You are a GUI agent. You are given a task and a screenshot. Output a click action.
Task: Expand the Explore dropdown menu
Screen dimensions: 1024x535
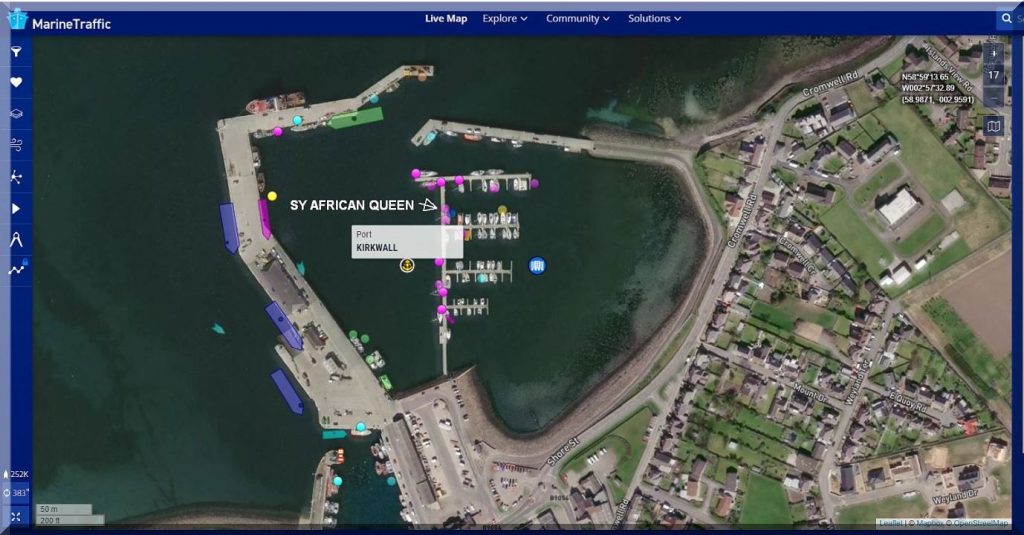click(504, 18)
